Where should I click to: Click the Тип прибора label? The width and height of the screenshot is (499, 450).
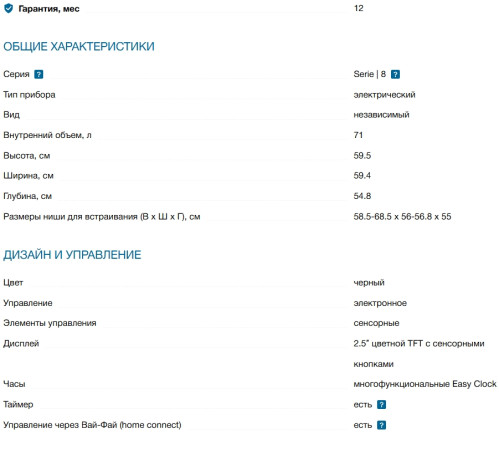click(x=29, y=95)
